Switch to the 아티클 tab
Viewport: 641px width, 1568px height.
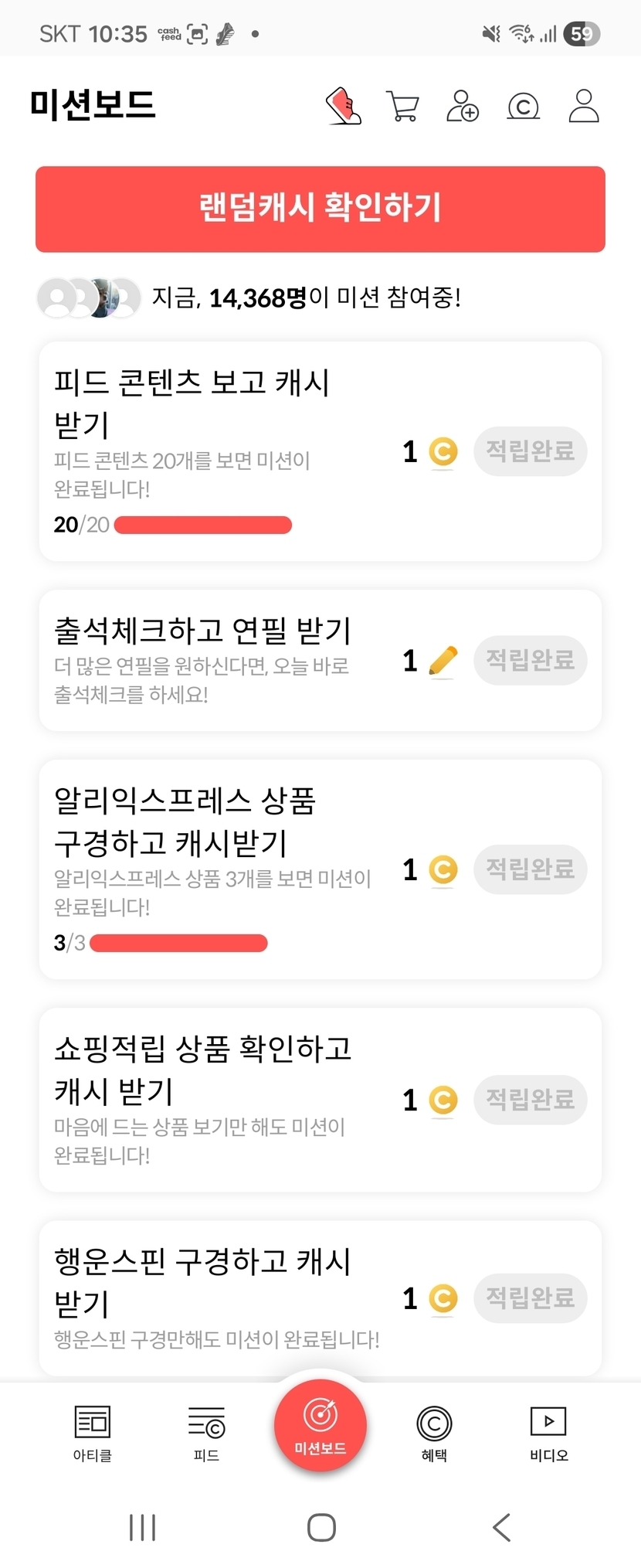pos(93,1432)
